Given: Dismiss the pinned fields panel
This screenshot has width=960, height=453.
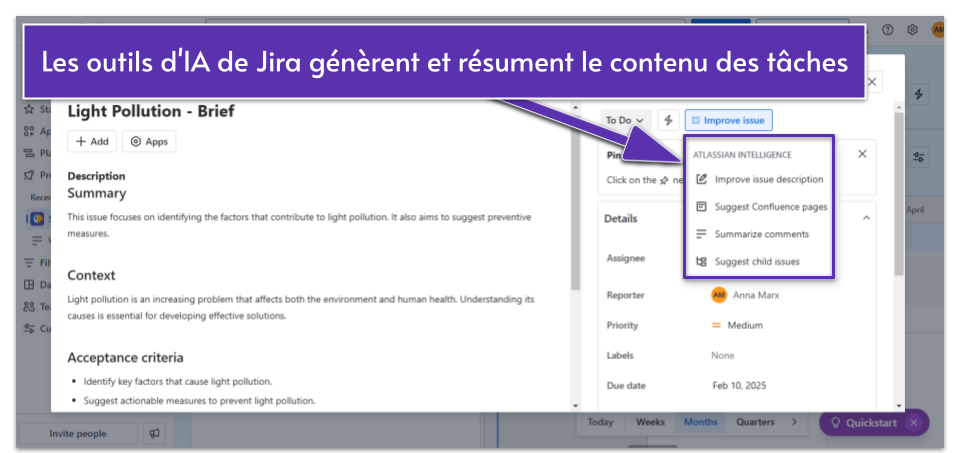Looking at the screenshot, I should pos(862,154).
